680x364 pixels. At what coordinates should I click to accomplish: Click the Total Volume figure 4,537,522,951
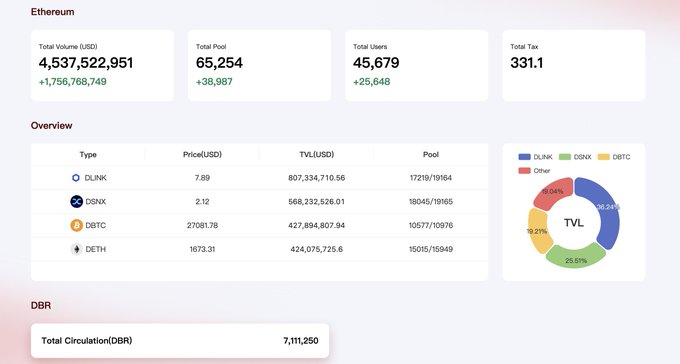pos(86,63)
